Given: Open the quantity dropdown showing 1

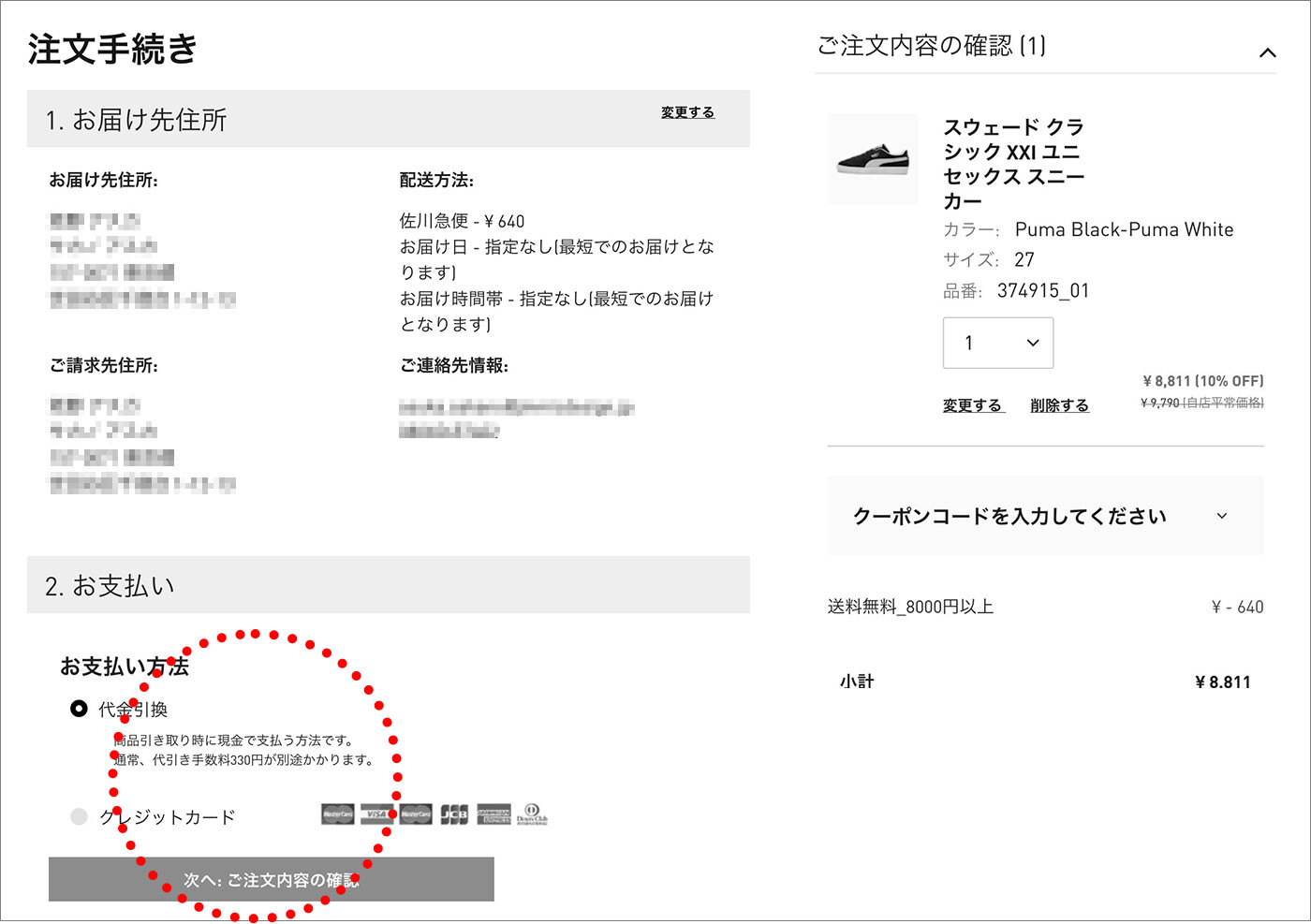Looking at the screenshot, I should [998, 343].
